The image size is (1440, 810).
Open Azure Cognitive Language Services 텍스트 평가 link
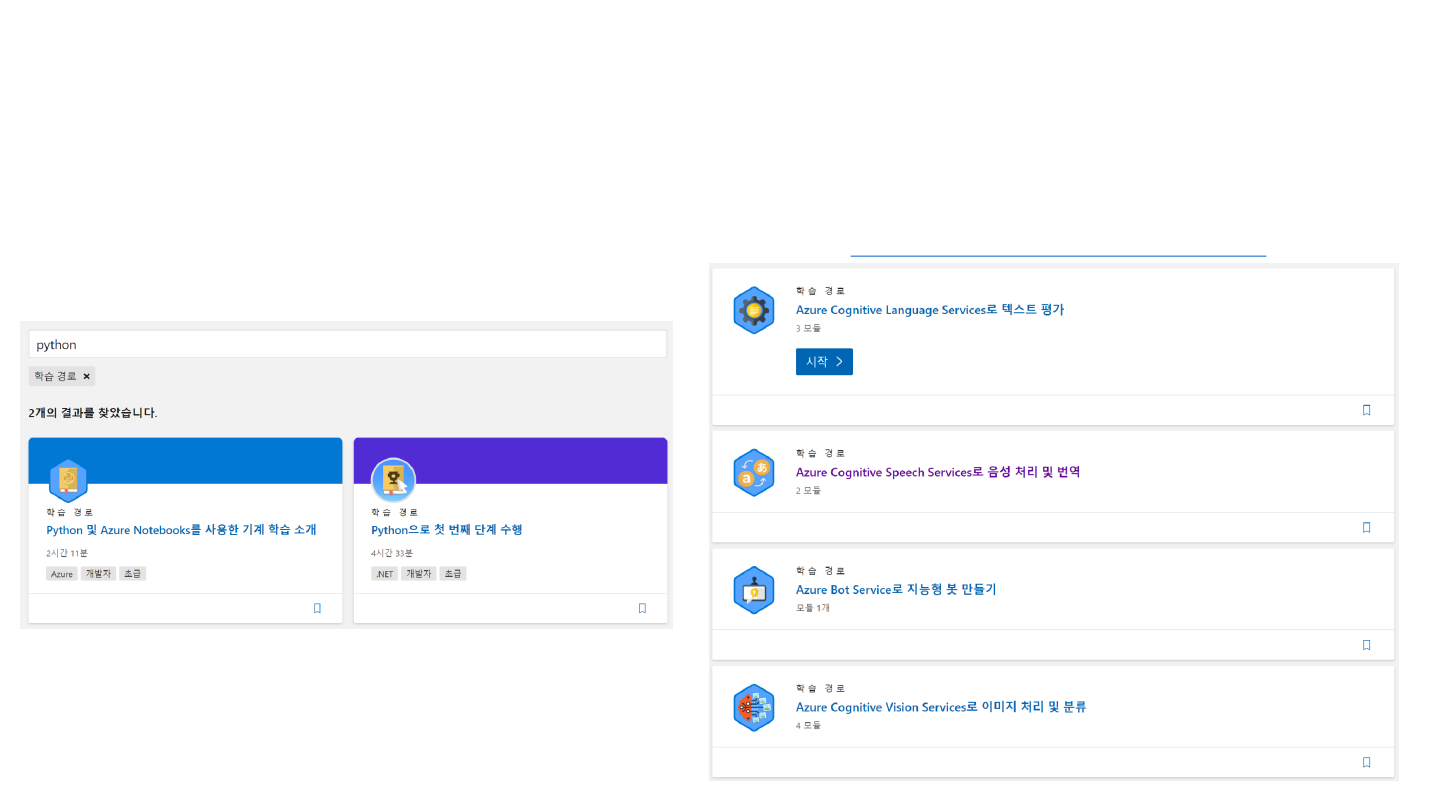coord(929,310)
